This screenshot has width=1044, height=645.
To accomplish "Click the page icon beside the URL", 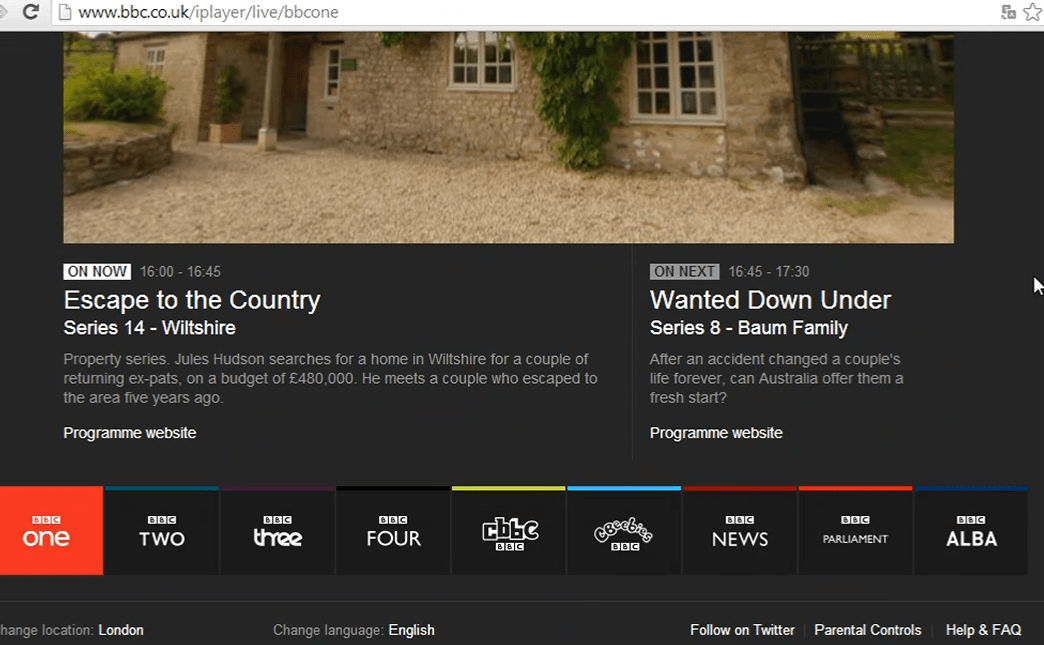I will 65,12.
